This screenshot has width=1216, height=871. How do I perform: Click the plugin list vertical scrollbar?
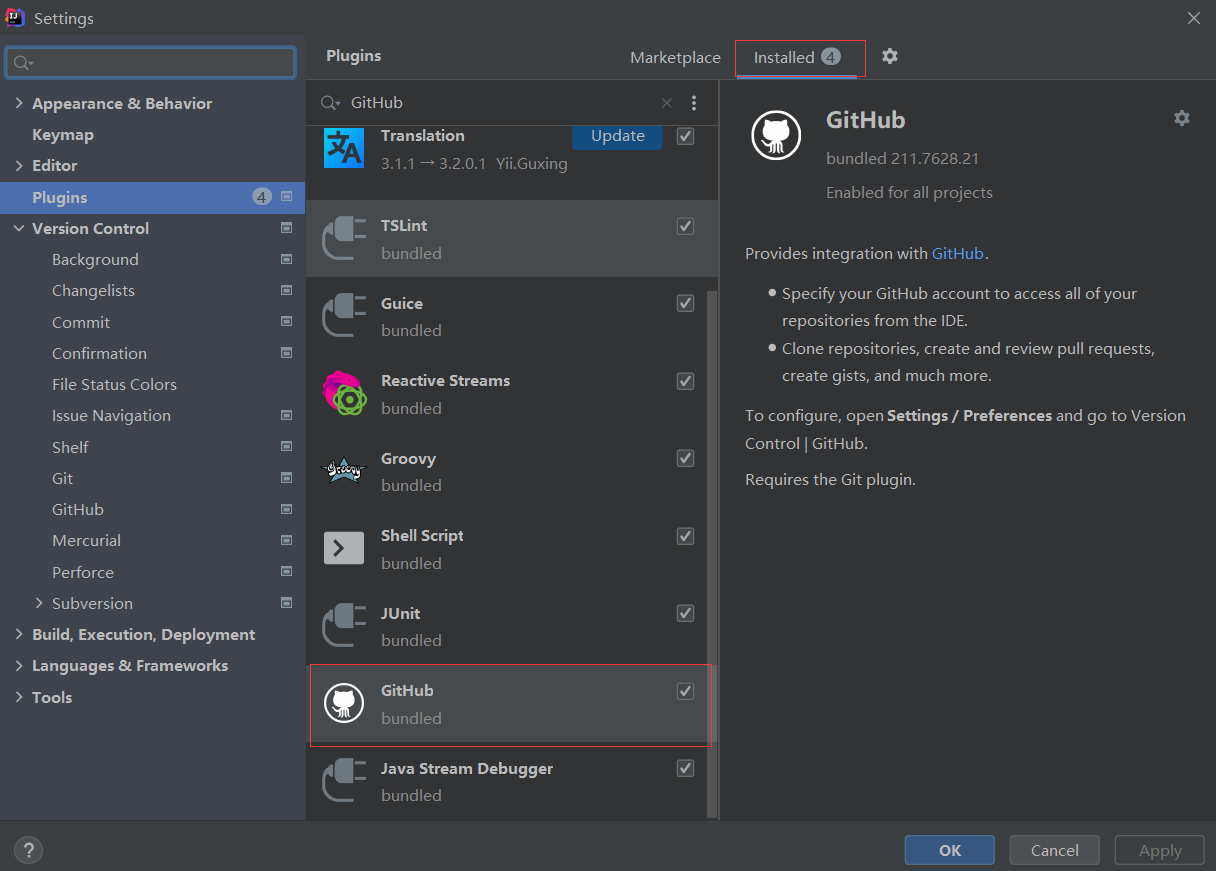click(712, 555)
